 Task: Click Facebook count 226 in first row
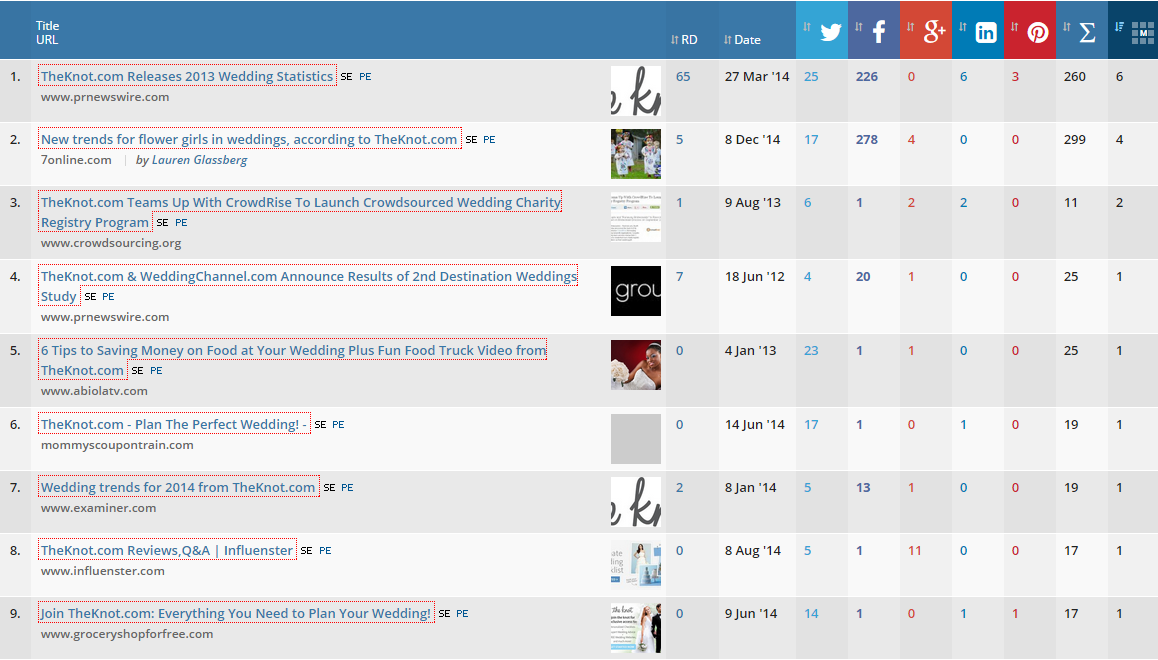tap(867, 76)
